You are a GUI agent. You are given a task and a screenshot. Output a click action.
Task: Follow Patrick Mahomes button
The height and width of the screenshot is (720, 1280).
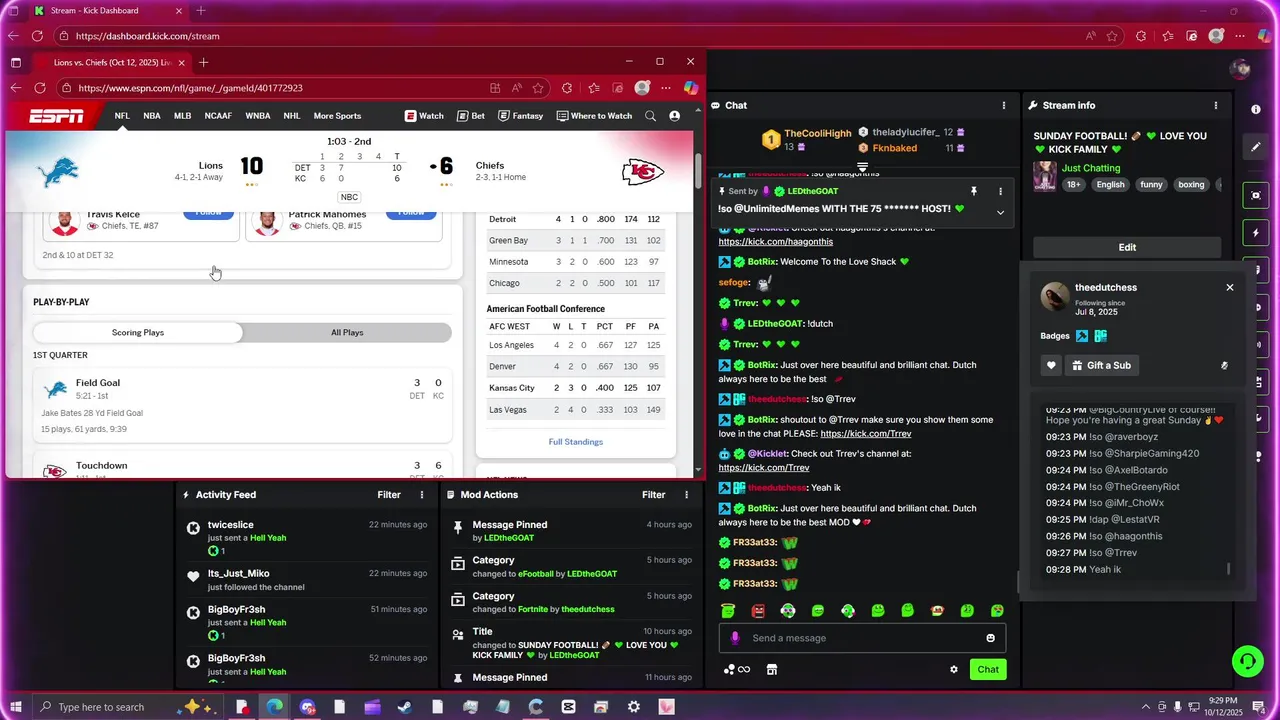tap(411, 213)
